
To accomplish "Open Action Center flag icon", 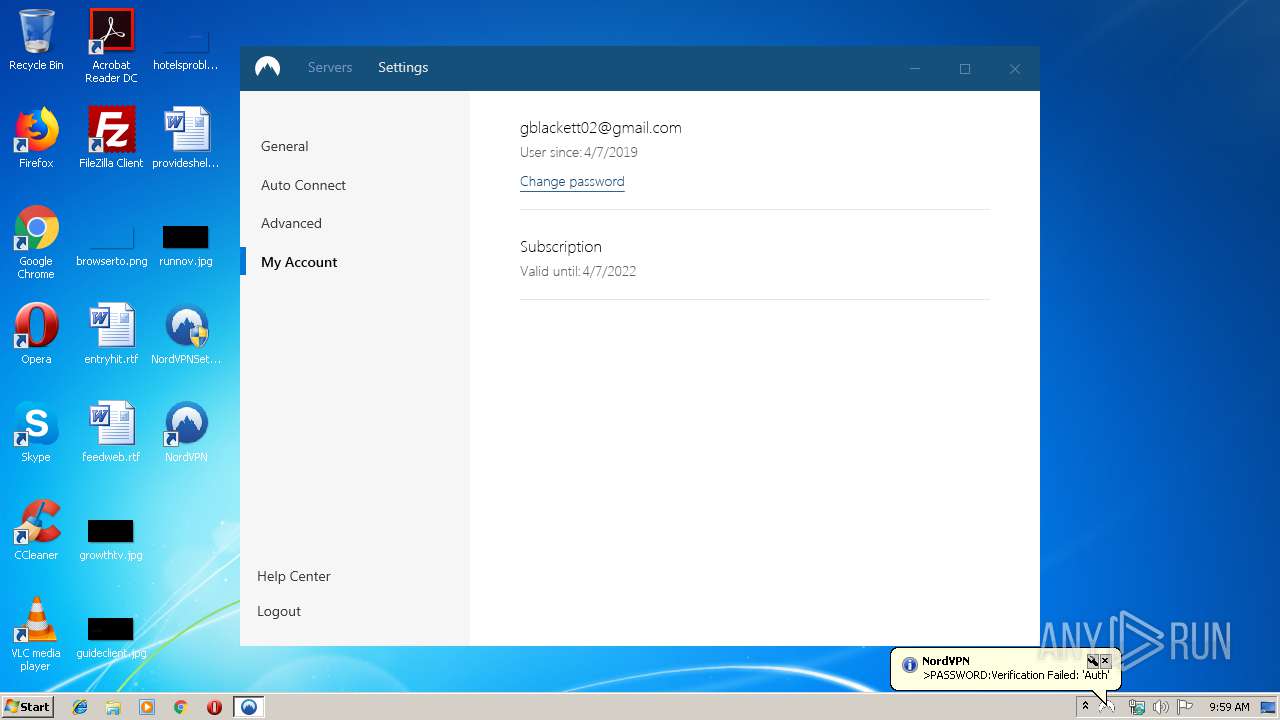I will [1185, 707].
